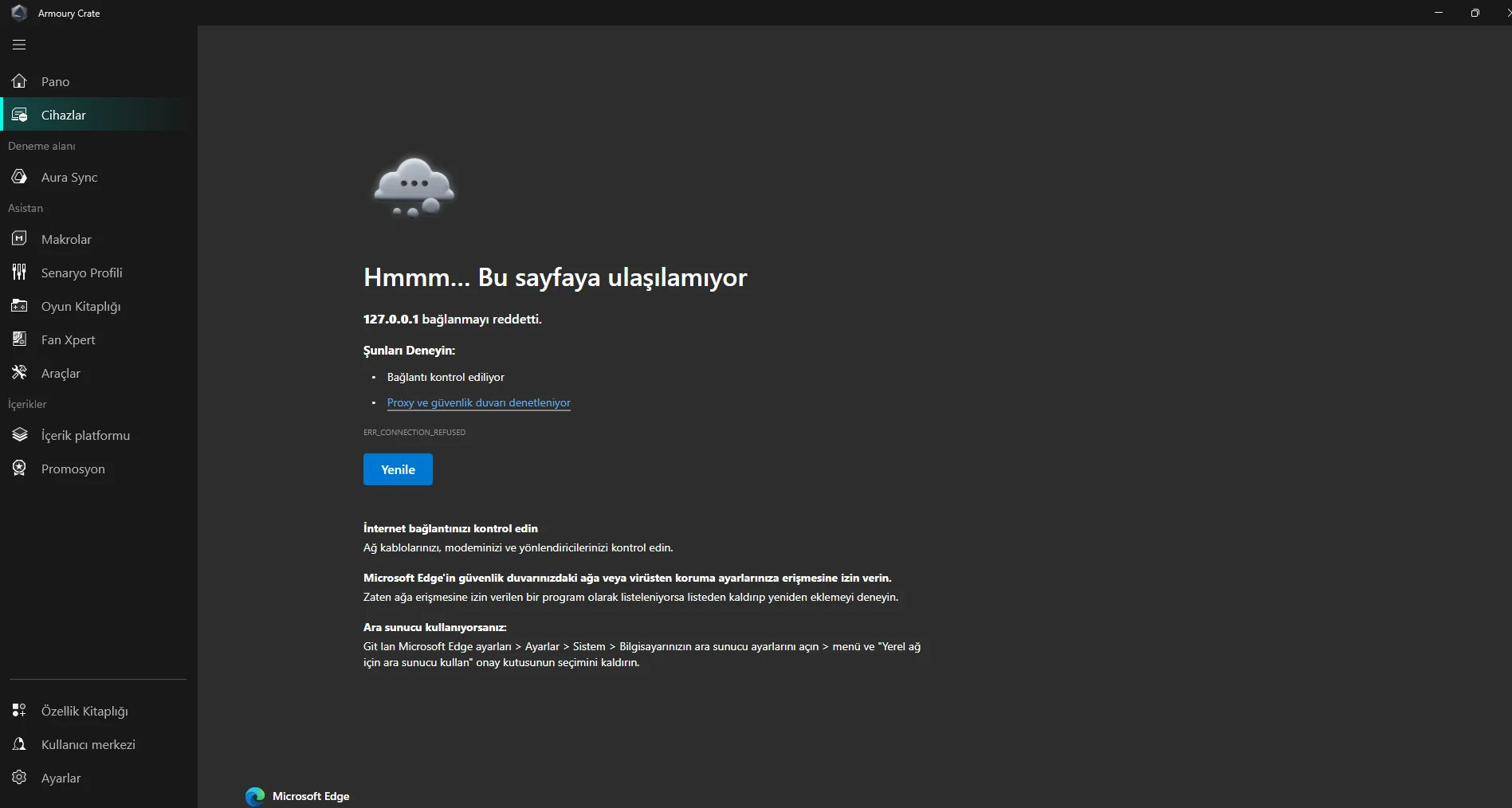Image resolution: width=1512 pixels, height=808 pixels.
Task: Open Ayarlar with the gear icon
Action: pos(19,777)
